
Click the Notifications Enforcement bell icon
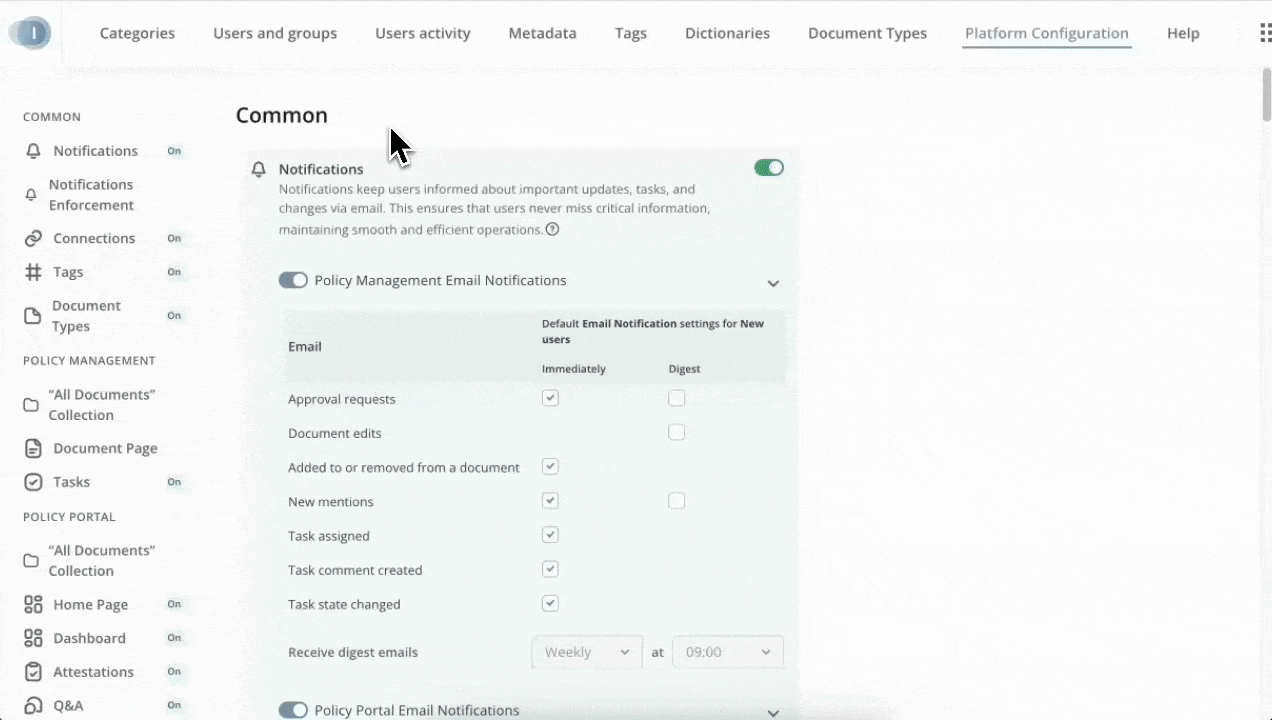click(x=31, y=195)
